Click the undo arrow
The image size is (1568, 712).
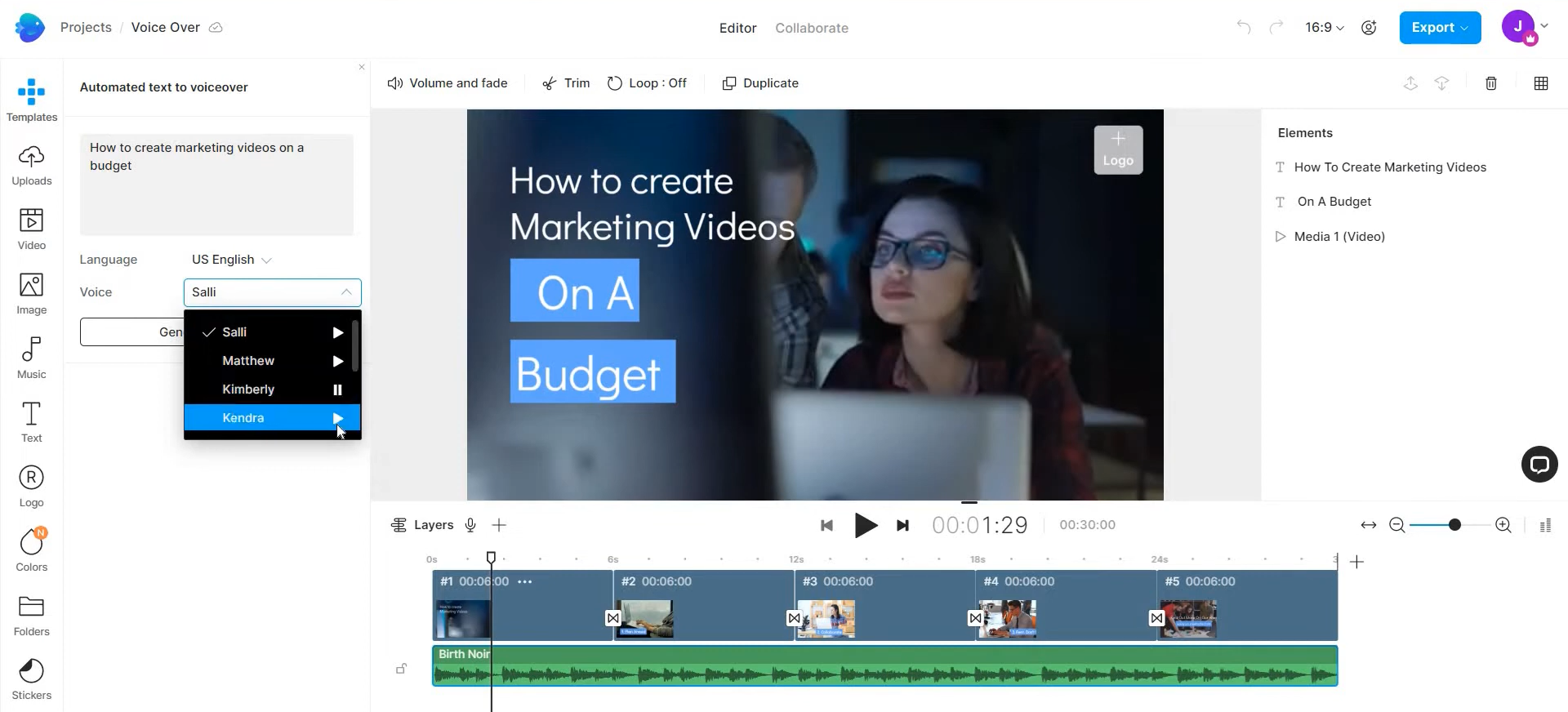tap(1244, 27)
